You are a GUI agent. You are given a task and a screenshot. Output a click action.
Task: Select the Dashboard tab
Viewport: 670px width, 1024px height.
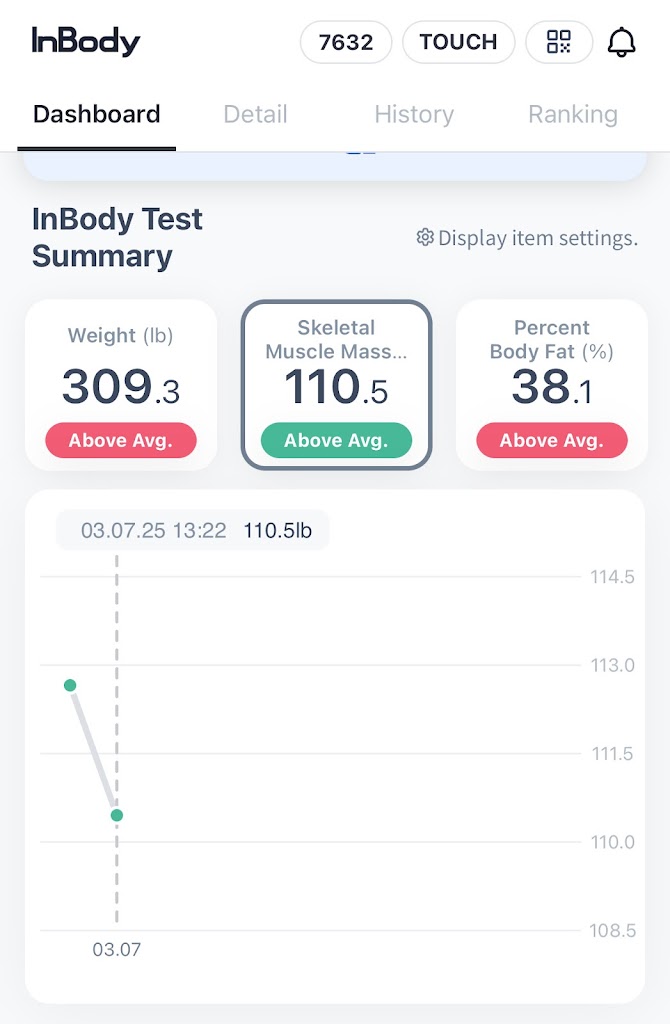point(97,114)
